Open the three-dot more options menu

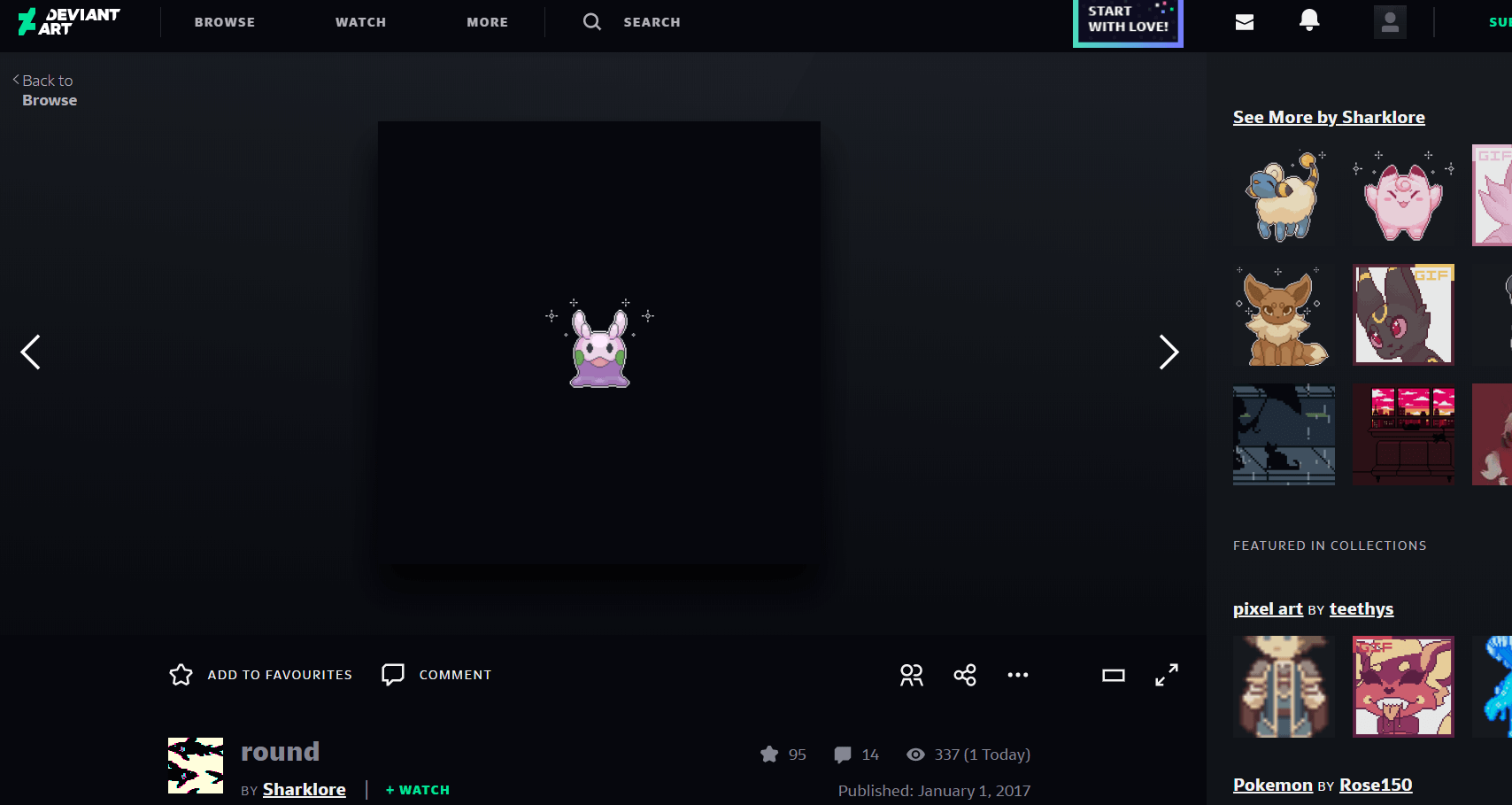coord(1018,675)
